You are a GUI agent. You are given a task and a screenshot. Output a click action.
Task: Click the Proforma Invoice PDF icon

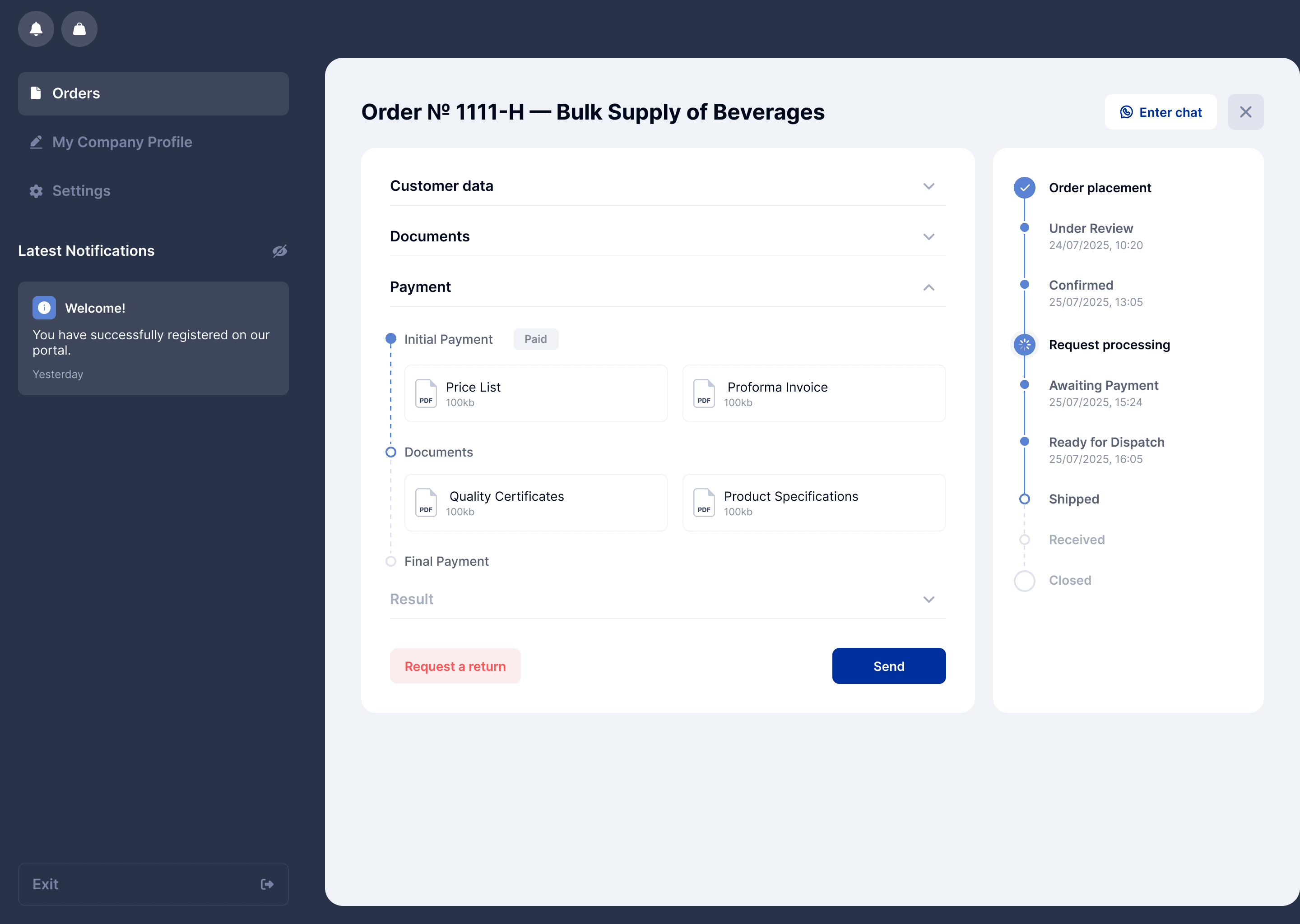pyautogui.click(x=704, y=393)
